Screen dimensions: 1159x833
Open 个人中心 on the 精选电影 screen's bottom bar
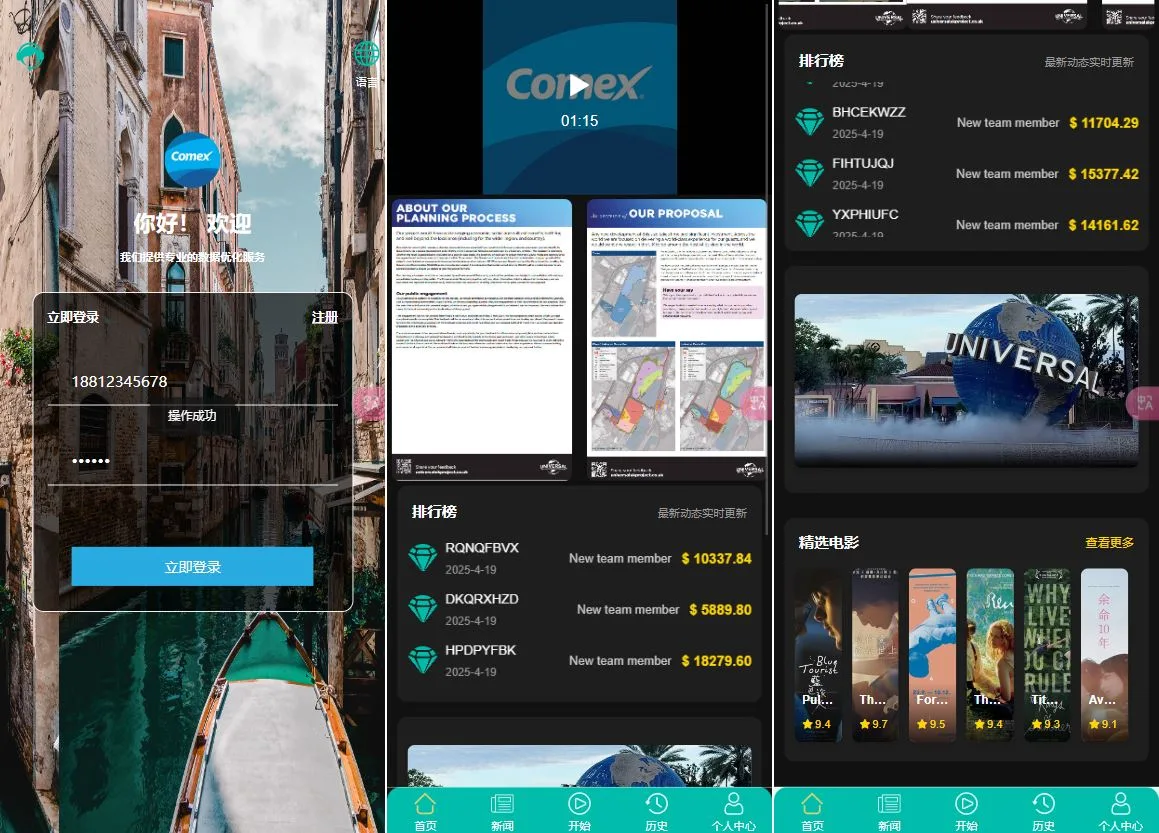tap(1120, 811)
